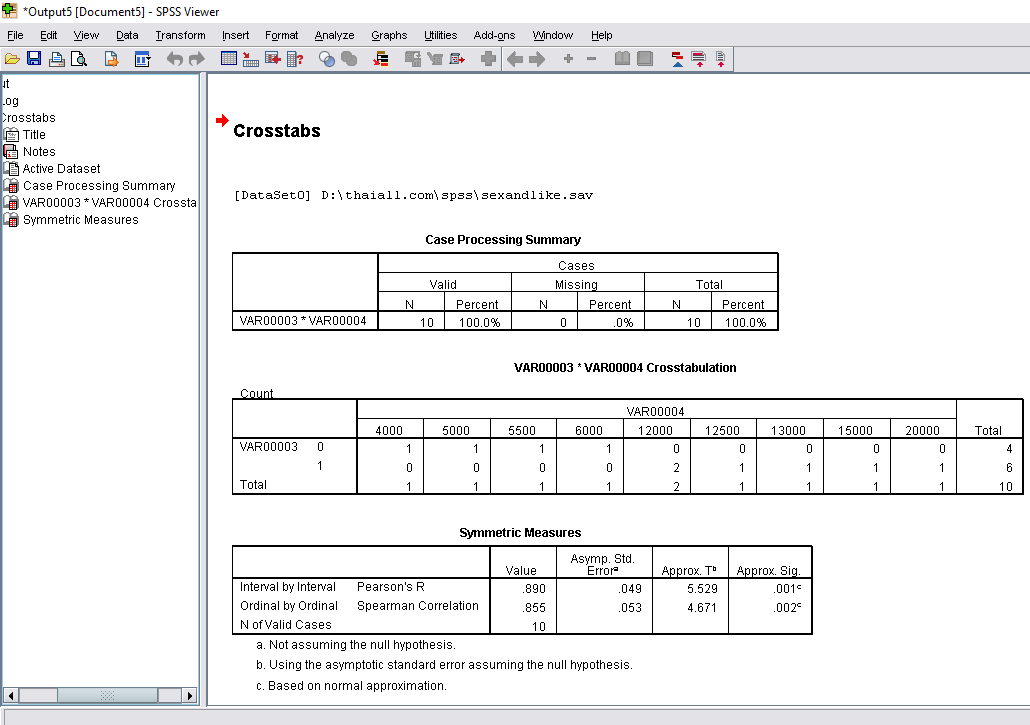Select Symmetric Measures in the outline pane
1030x725 pixels.
[x=80, y=220]
